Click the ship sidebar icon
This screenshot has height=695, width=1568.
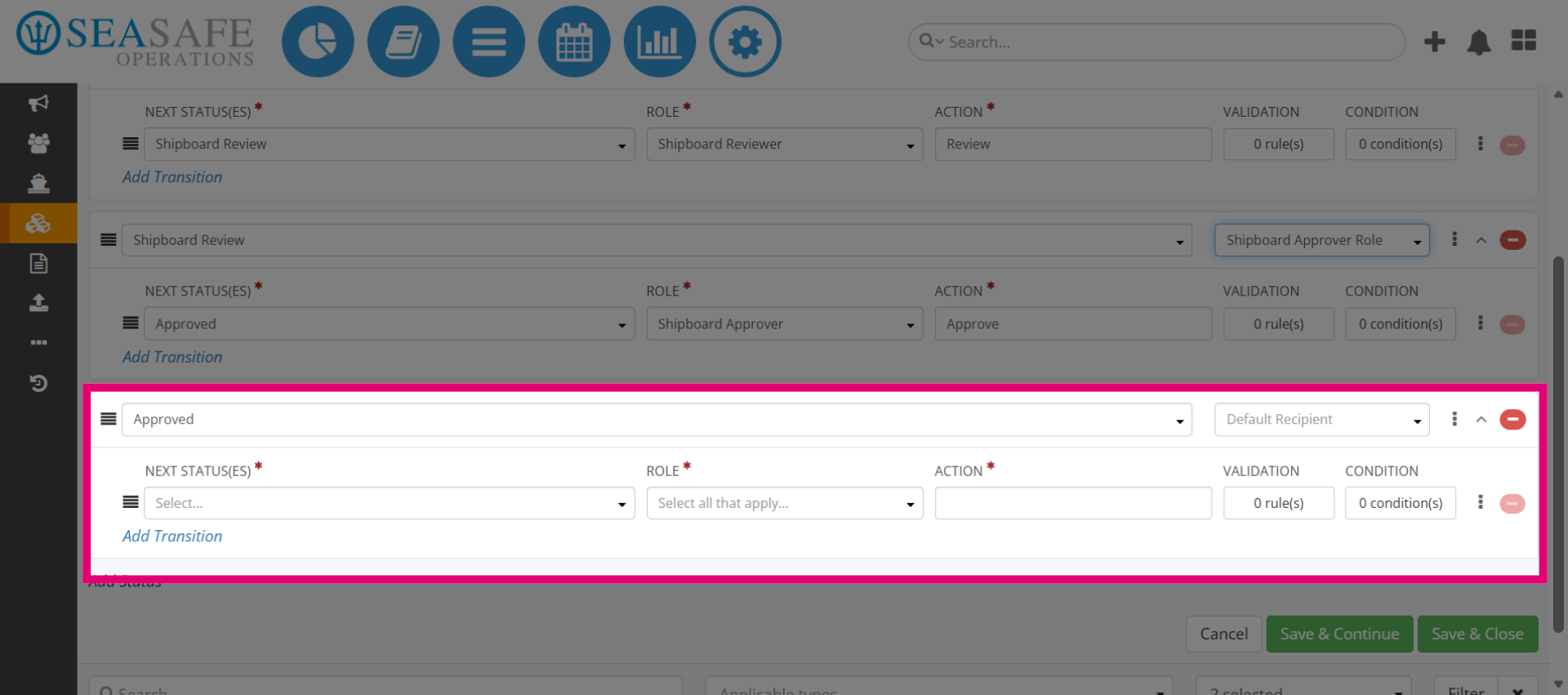point(38,183)
